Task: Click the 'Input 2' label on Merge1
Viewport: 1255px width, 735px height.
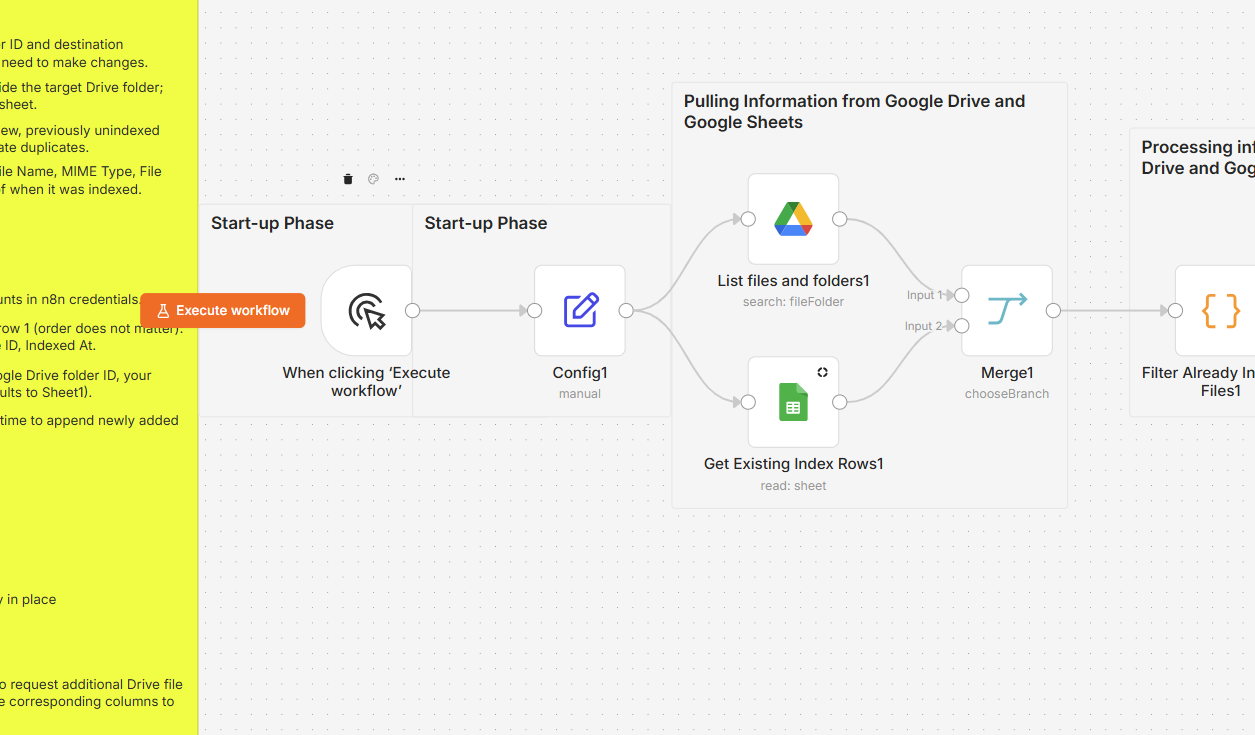Action: [924, 326]
